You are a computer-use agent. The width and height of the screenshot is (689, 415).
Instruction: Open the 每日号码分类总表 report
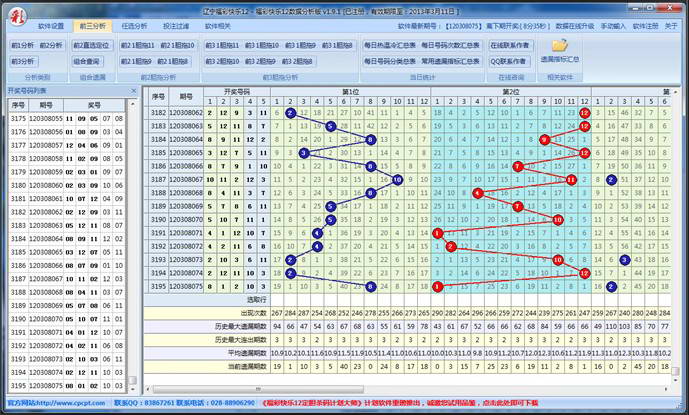[390, 62]
